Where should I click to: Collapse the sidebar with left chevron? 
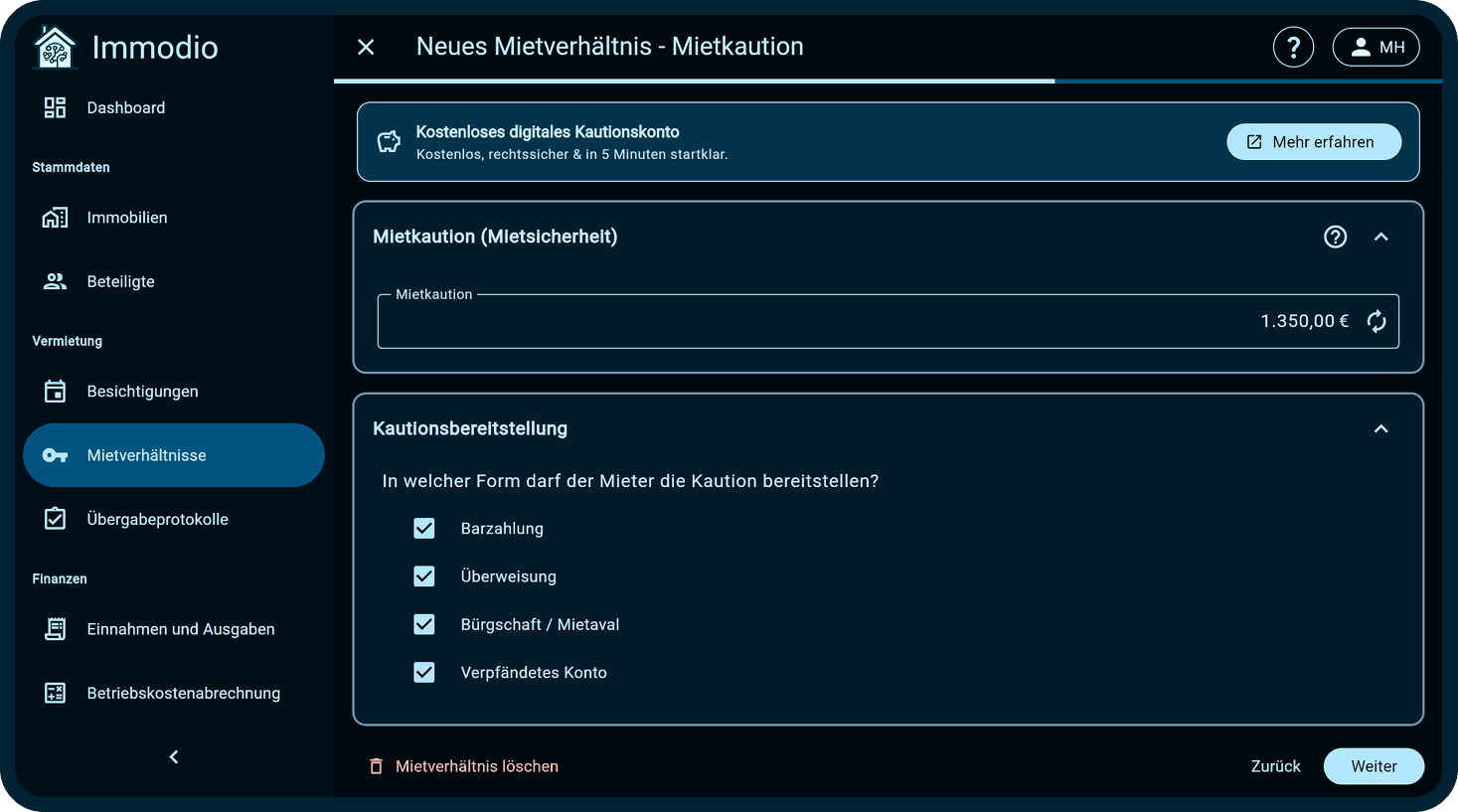[174, 757]
